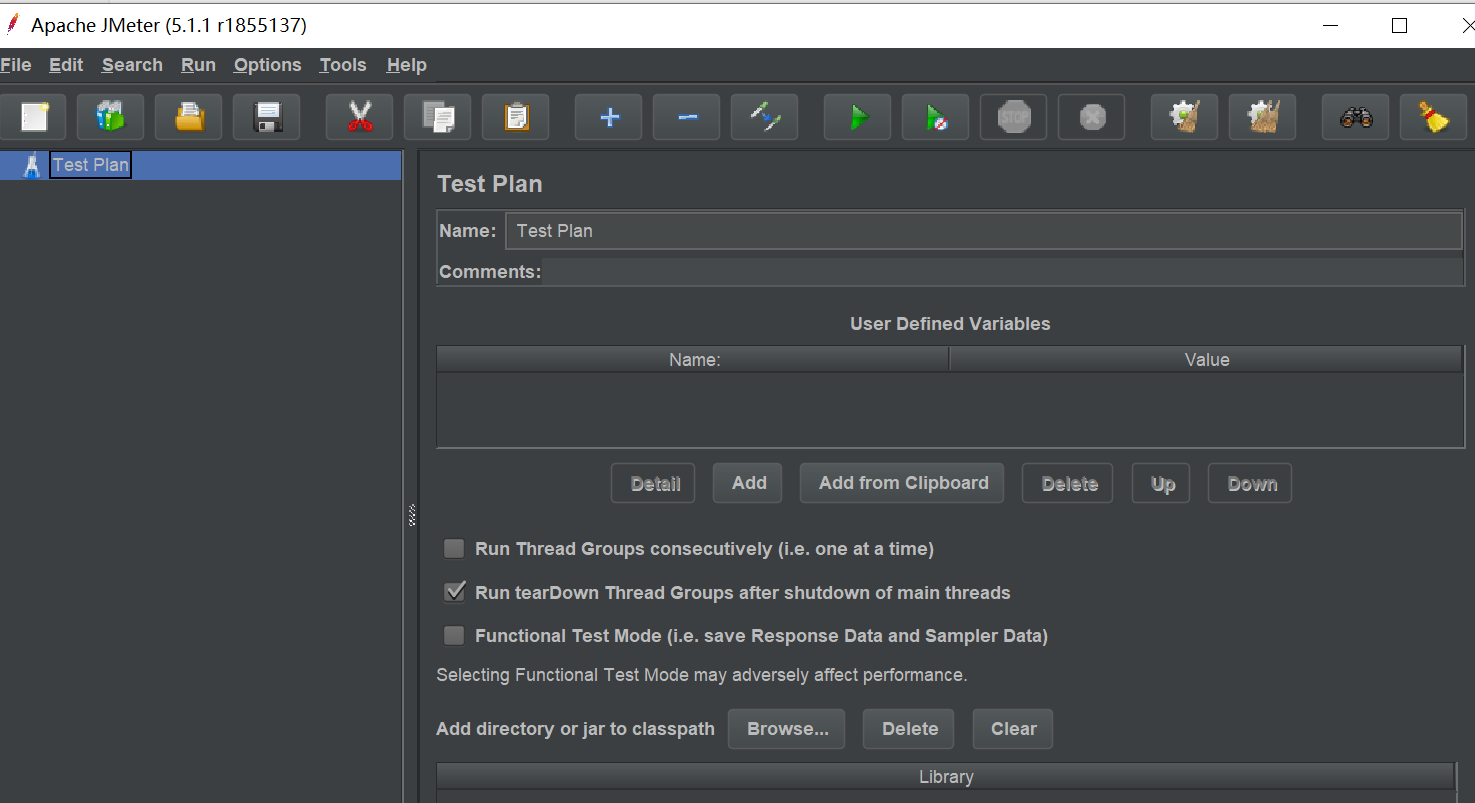Click the Add variable button
The width and height of the screenshot is (1475, 803).
pos(748,483)
